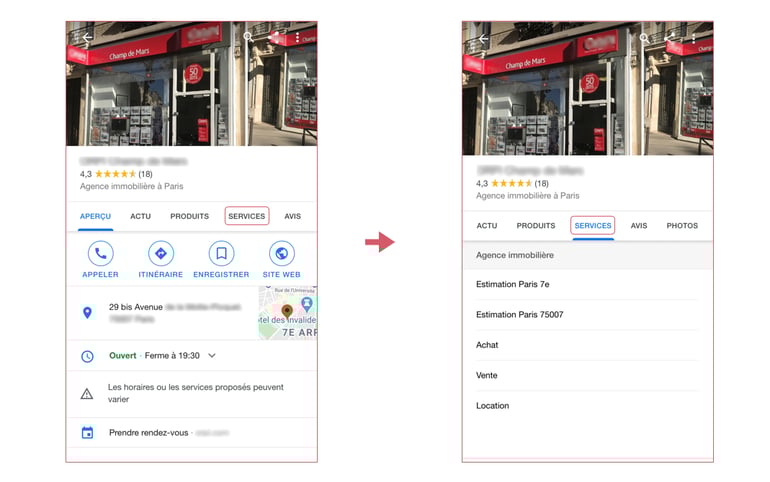Select Aperçu tab in left screen
This screenshot has height=482, width=770.
click(95, 216)
